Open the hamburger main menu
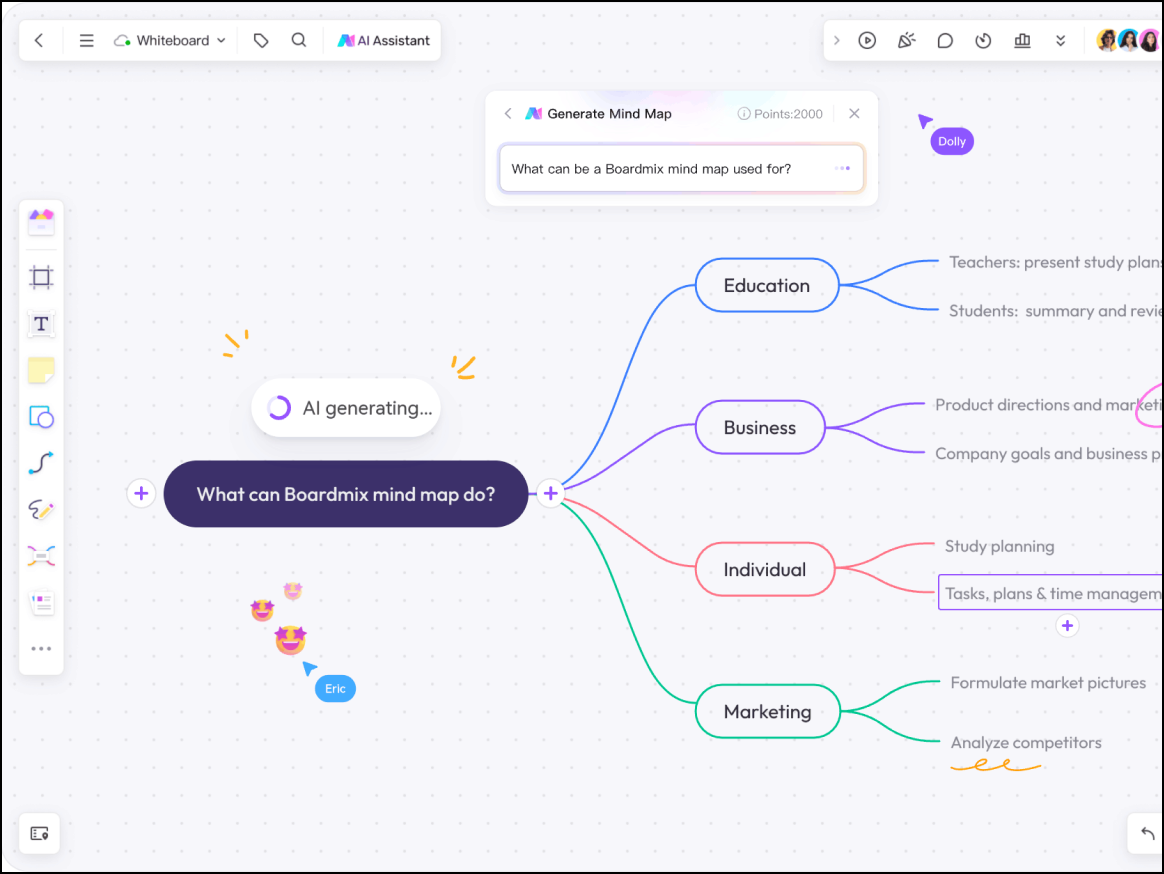1164x874 pixels. pos(87,40)
